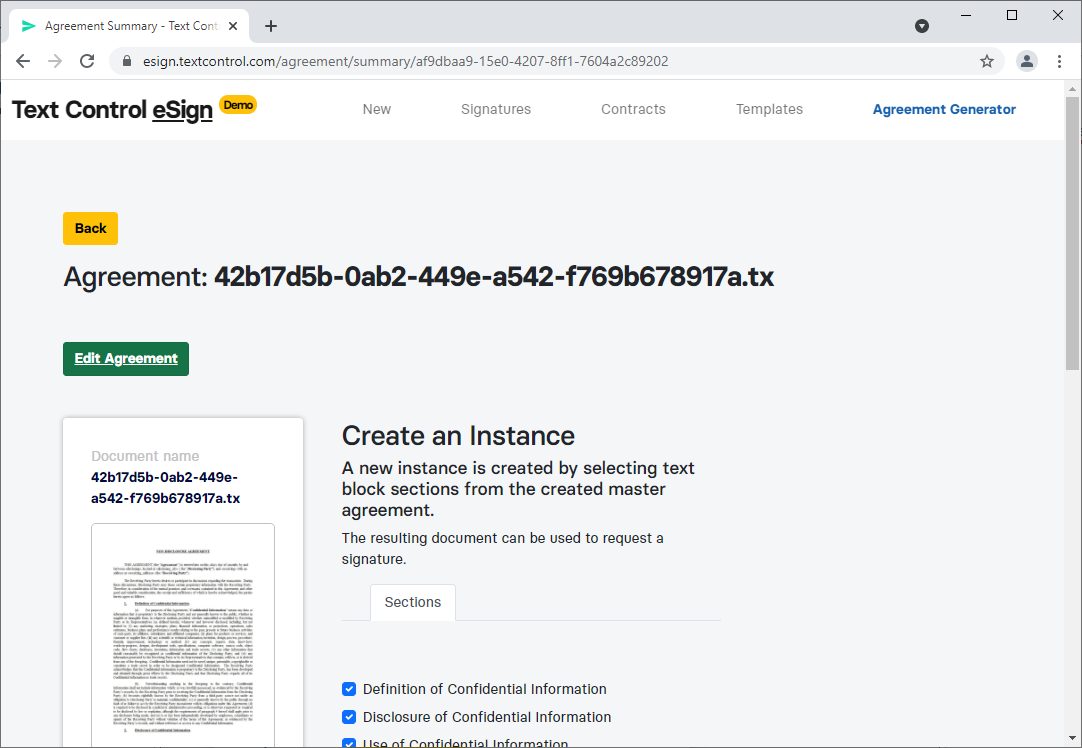
Task: Open the agreement document preview thumbnail
Action: [x=183, y=636]
